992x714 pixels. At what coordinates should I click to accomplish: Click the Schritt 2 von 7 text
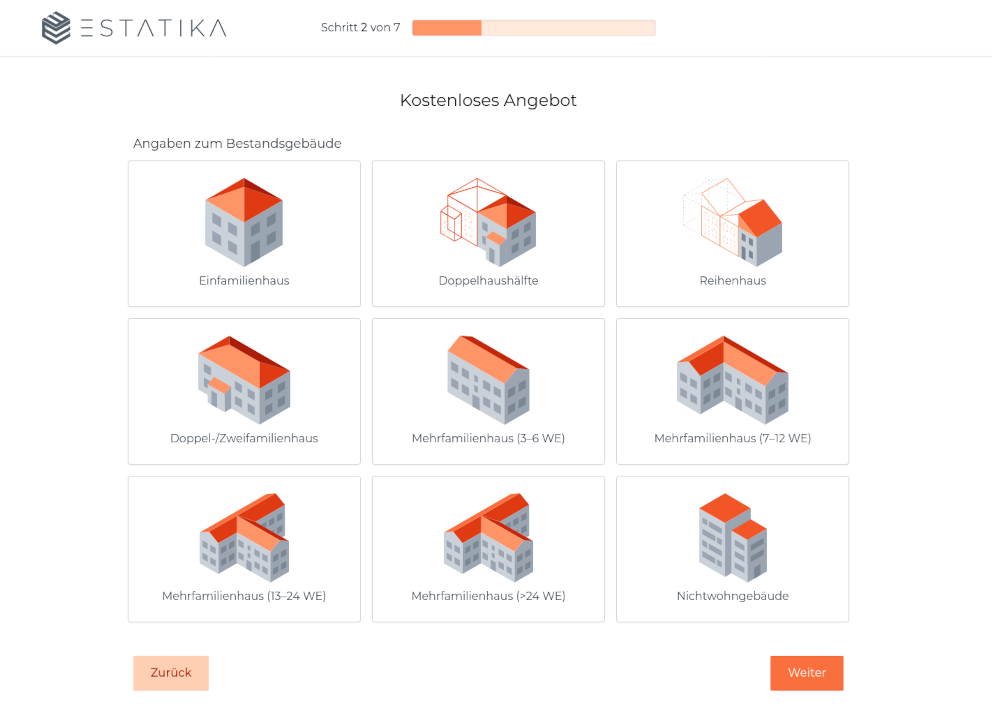tap(360, 28)
